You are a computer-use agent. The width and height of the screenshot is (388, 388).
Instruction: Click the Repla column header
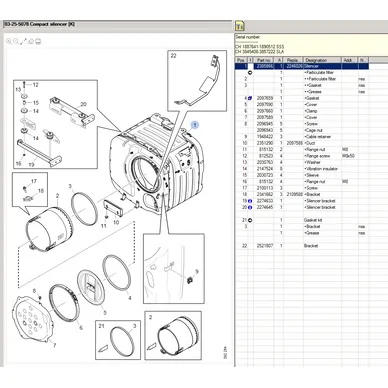click(293, 60)
